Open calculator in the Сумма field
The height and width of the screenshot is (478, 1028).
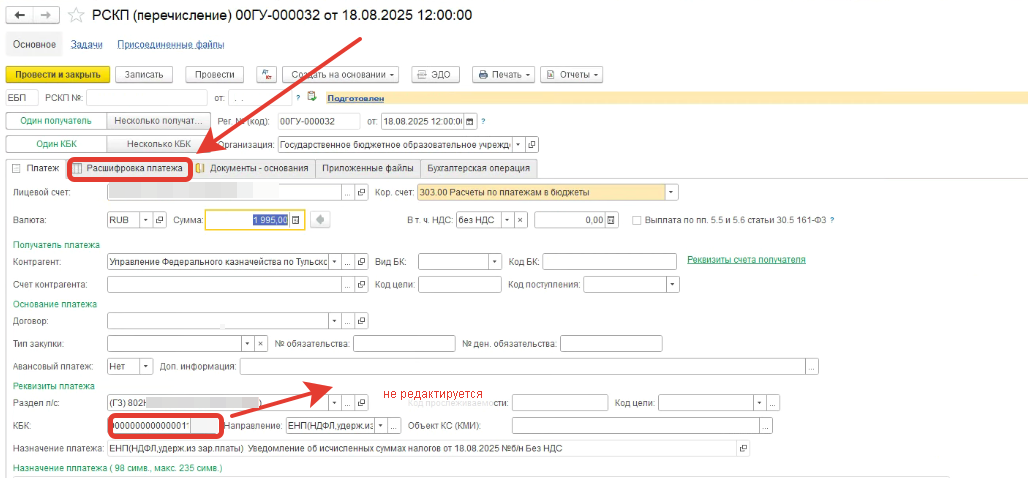296,220
